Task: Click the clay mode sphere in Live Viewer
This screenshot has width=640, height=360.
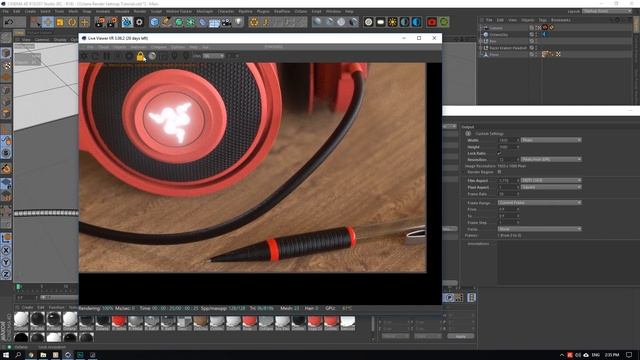Action: click(x=152, y=56)
